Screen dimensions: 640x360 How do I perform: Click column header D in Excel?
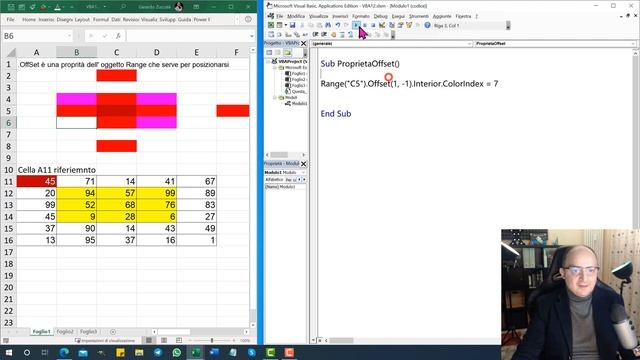click(156, 52)
